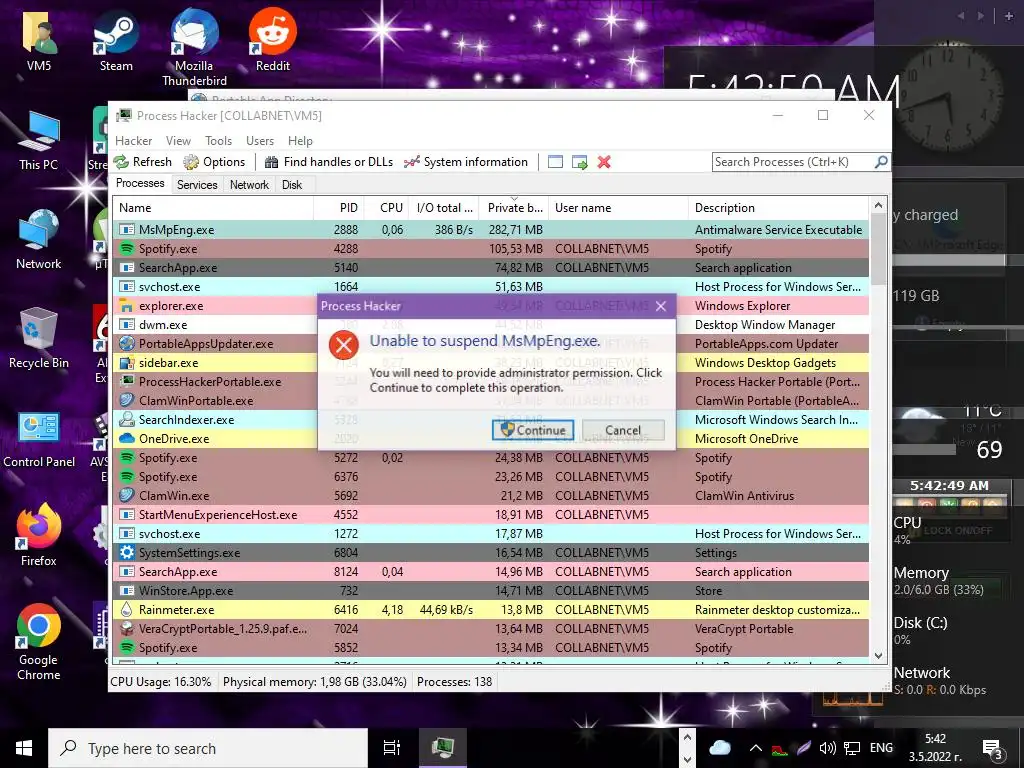Click the ENG language indicator
The width and height of the screenshot is (1024, 768).
(881, 748)
